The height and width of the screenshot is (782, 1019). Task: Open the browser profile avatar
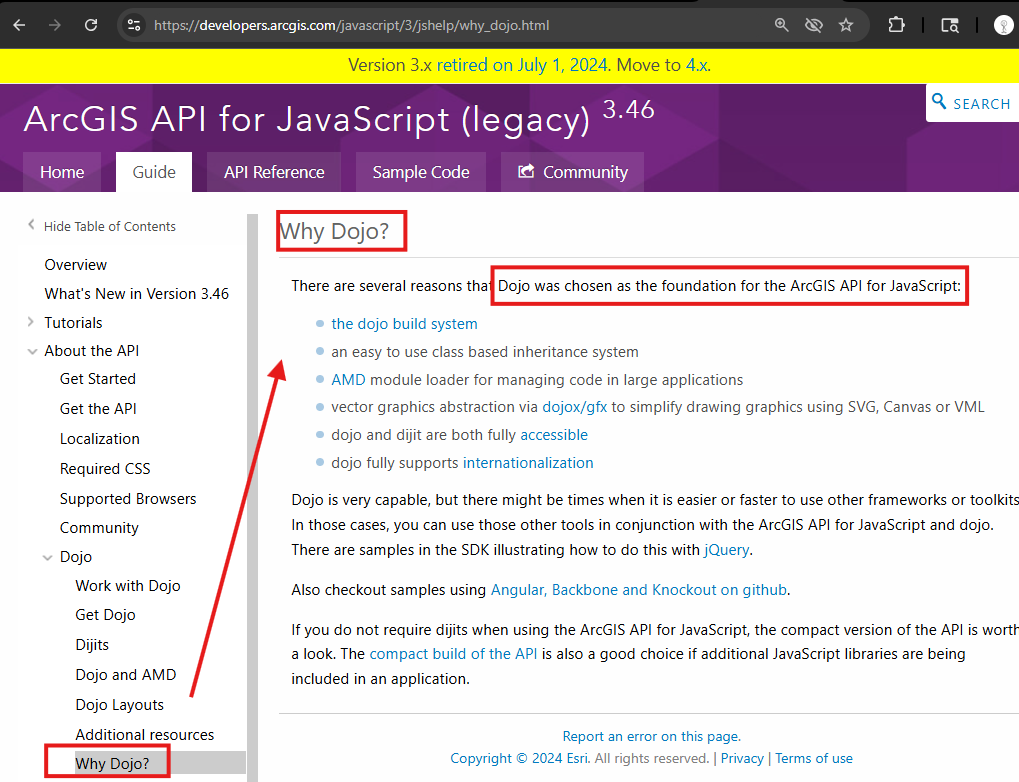coord(1003,25)
